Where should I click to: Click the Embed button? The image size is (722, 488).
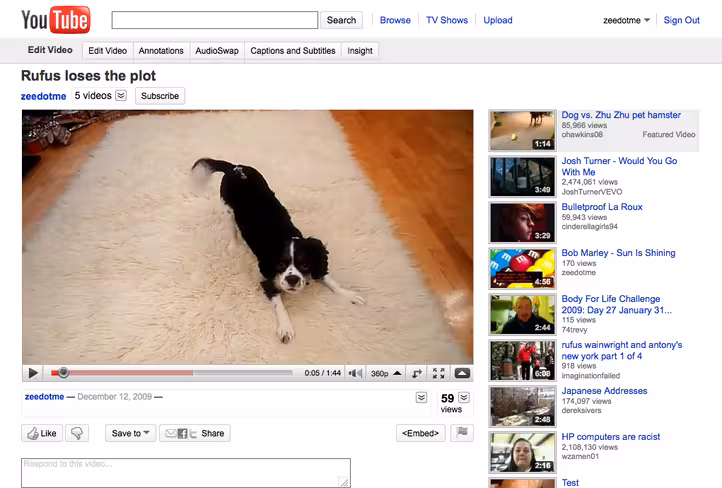(420, 433)
